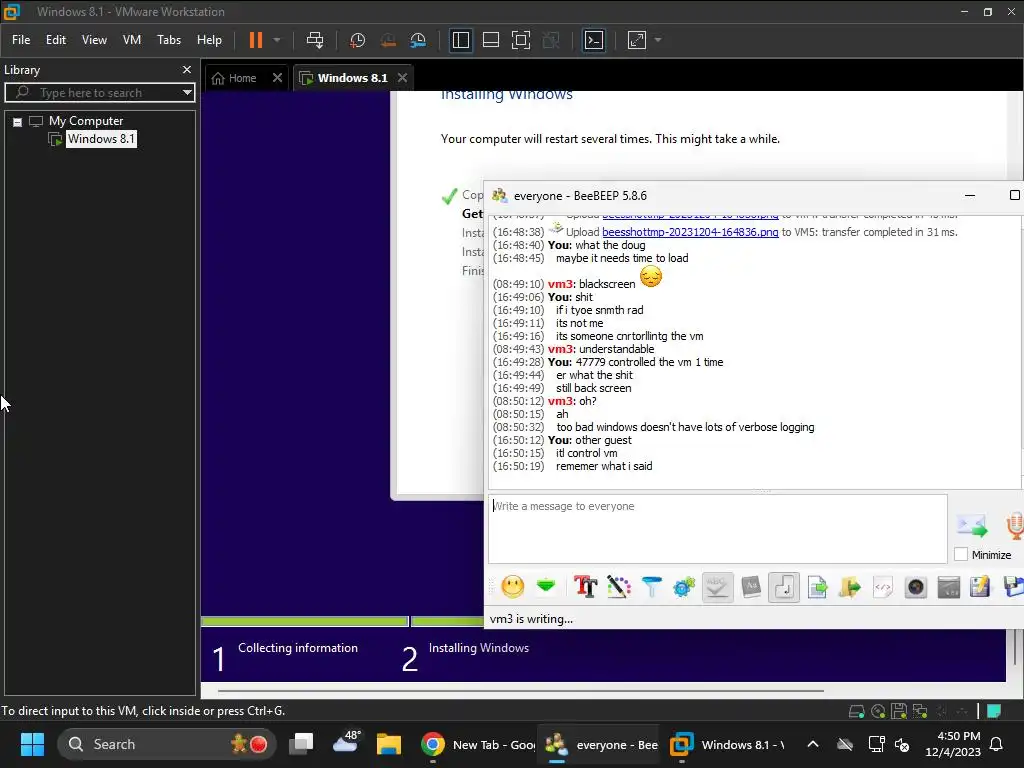
Task: Revert the VM to its previous snapshot
Action: coord(388,40)
